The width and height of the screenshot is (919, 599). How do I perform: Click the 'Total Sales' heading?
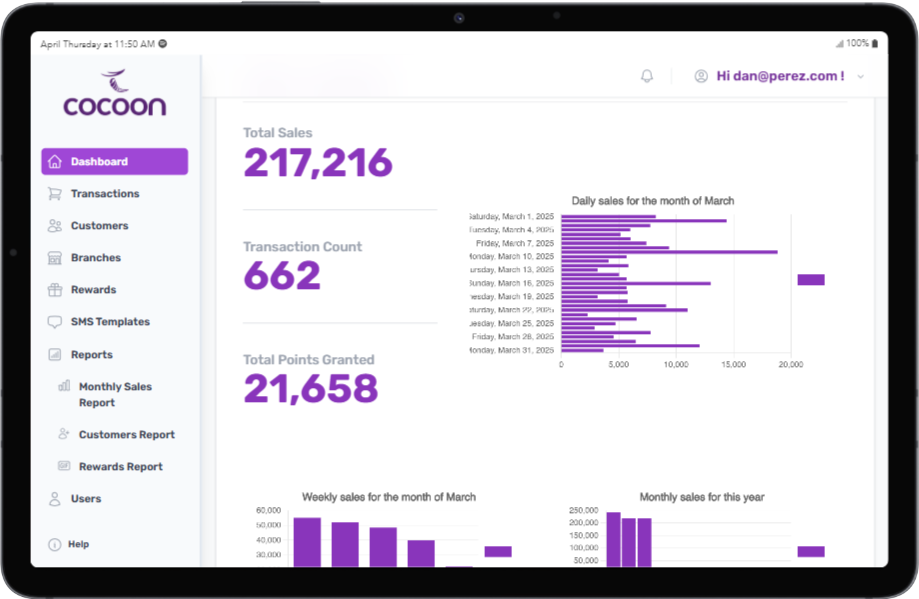[x=278, y=133]
